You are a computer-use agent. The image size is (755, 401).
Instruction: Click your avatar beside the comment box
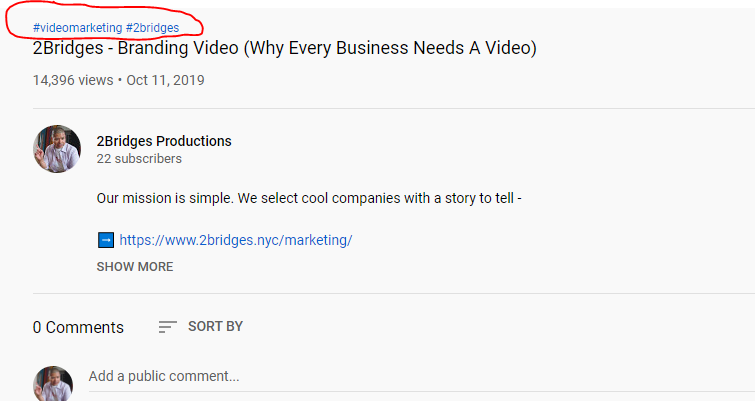coord(53,384)
